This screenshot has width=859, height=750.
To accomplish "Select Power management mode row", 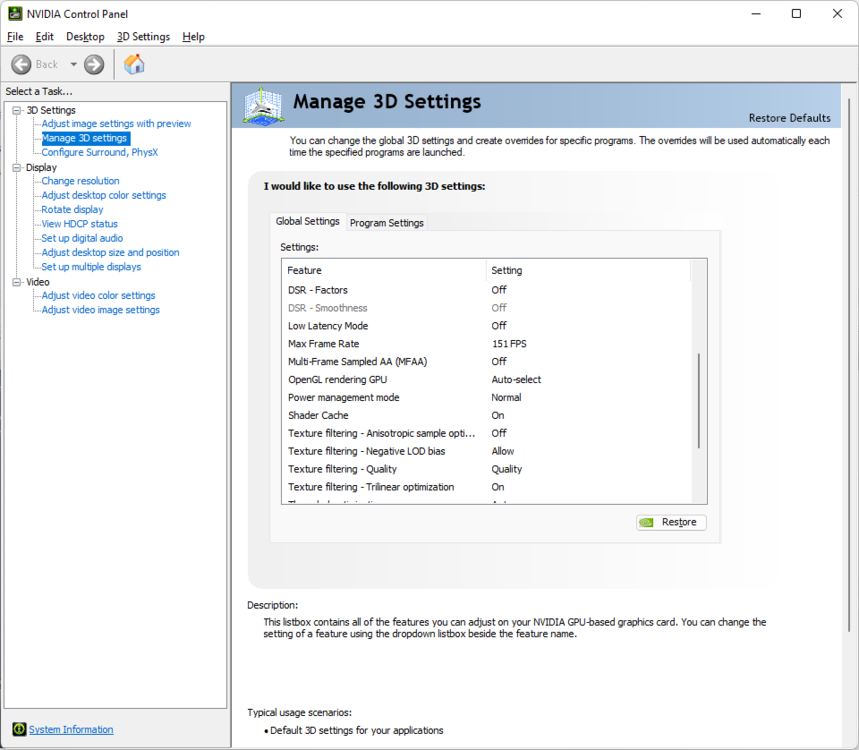I will 486,397.
